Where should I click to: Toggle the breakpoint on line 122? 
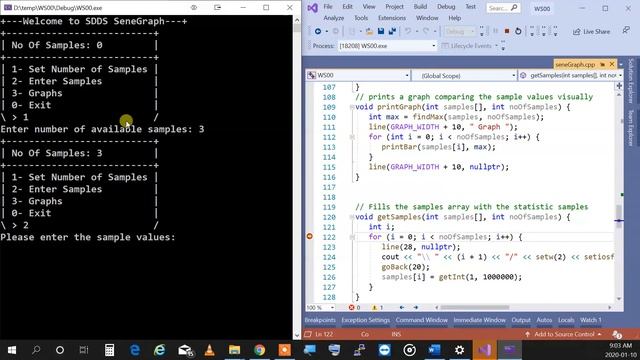[309, 237]
